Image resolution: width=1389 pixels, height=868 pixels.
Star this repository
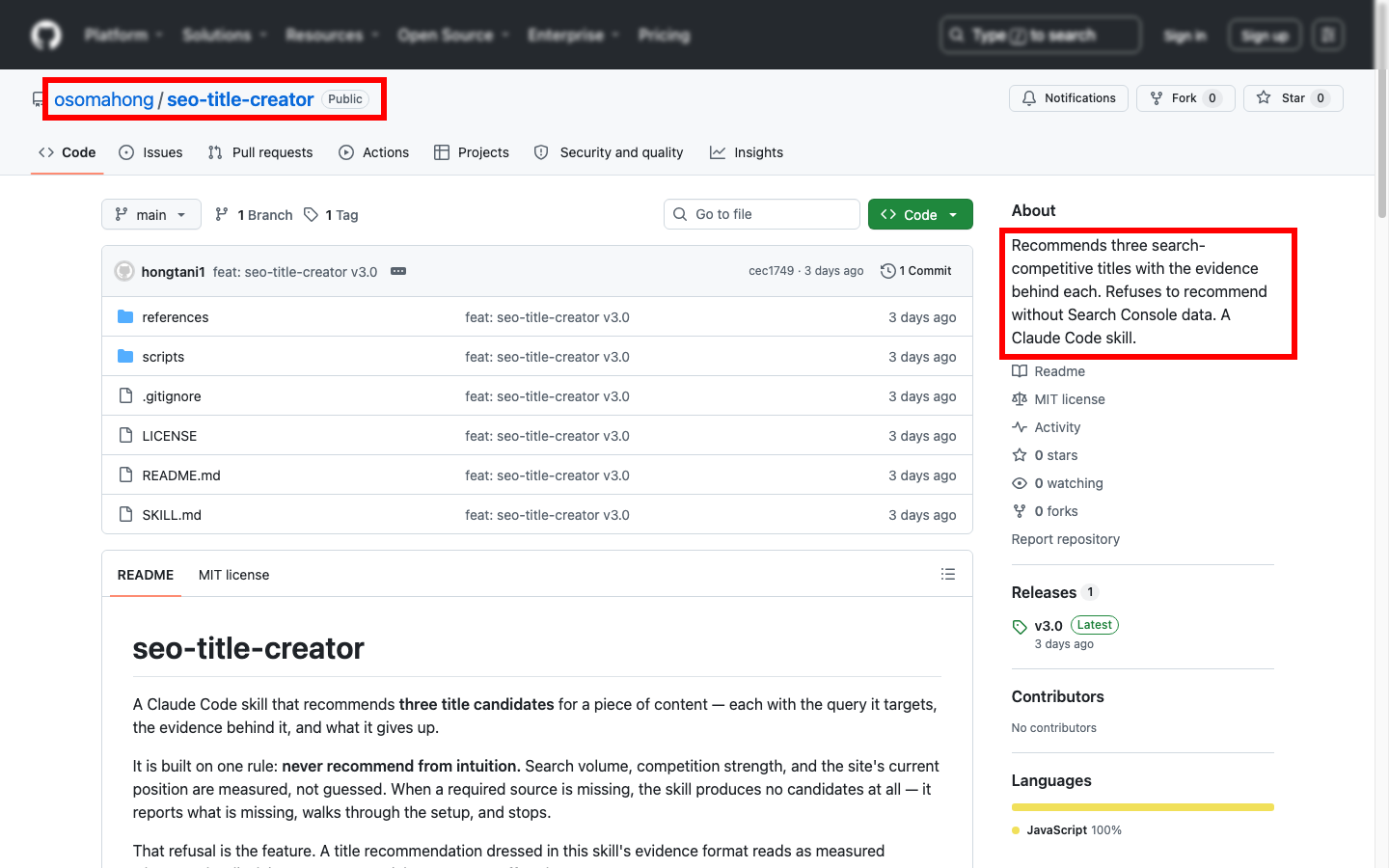[1294, 98]
